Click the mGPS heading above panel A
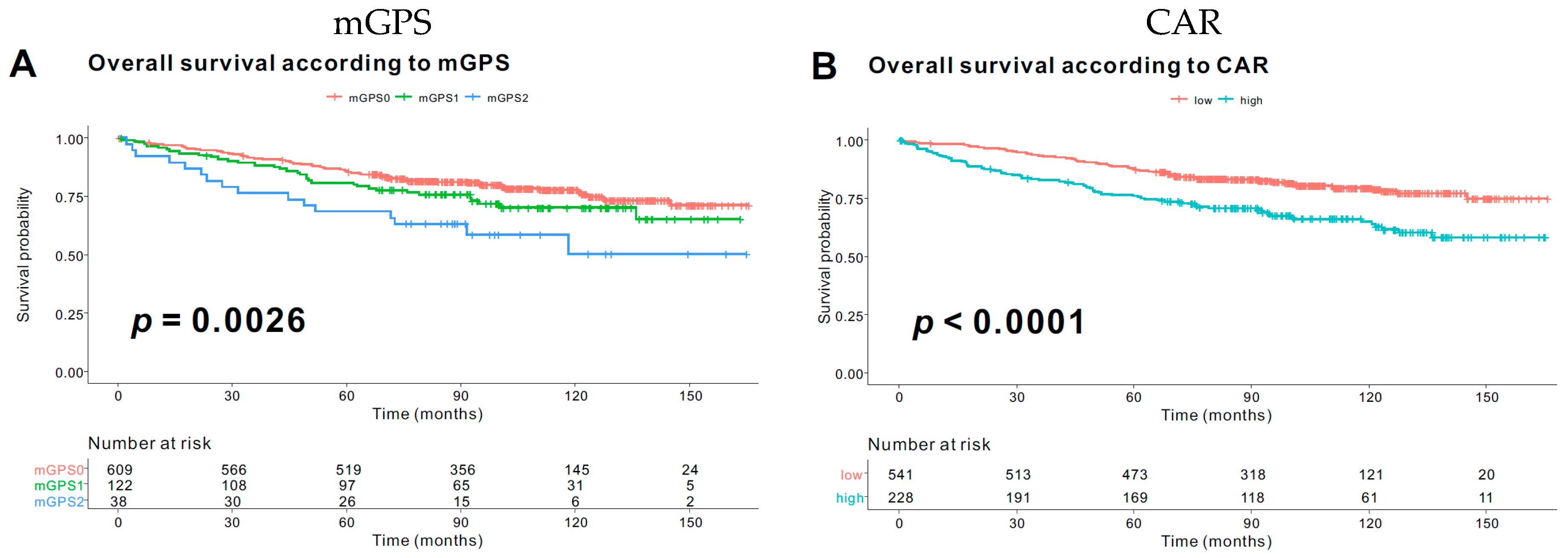The height and width of the screenshot is (558, 1568). 382,23
